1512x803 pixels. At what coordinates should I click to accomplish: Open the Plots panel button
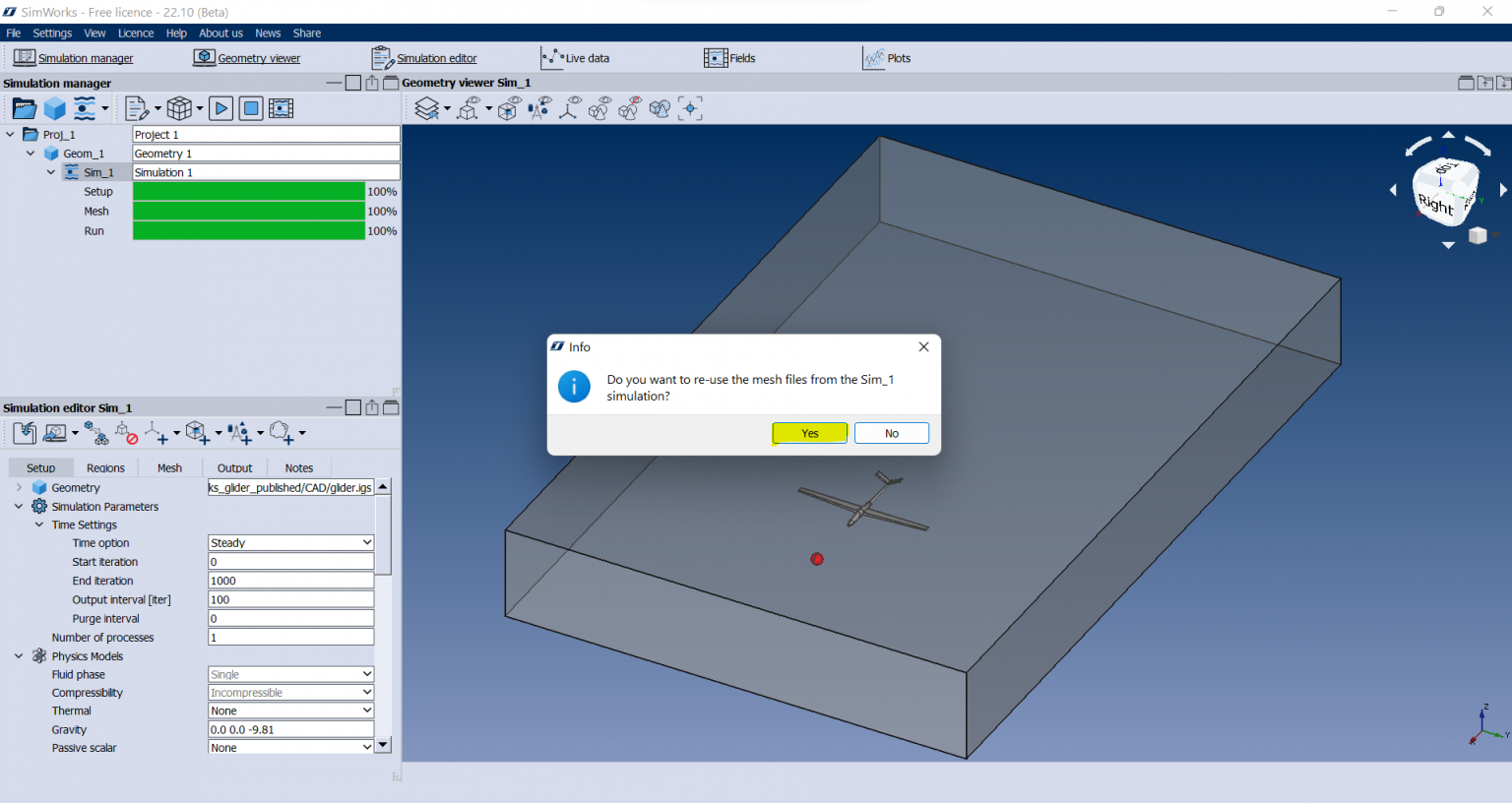(x=887, y=58)
